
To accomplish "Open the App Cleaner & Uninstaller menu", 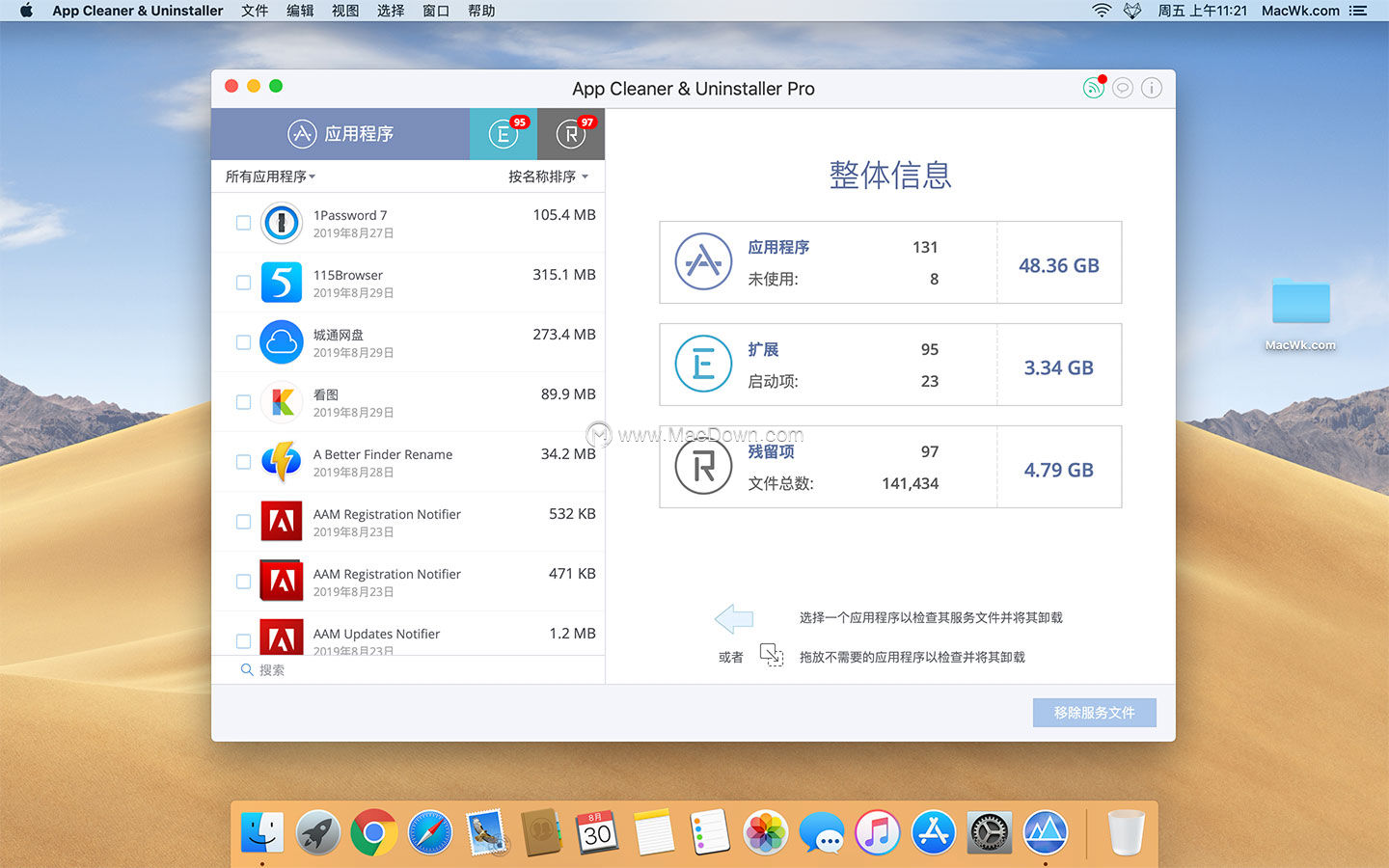I will tap(138, 11).
